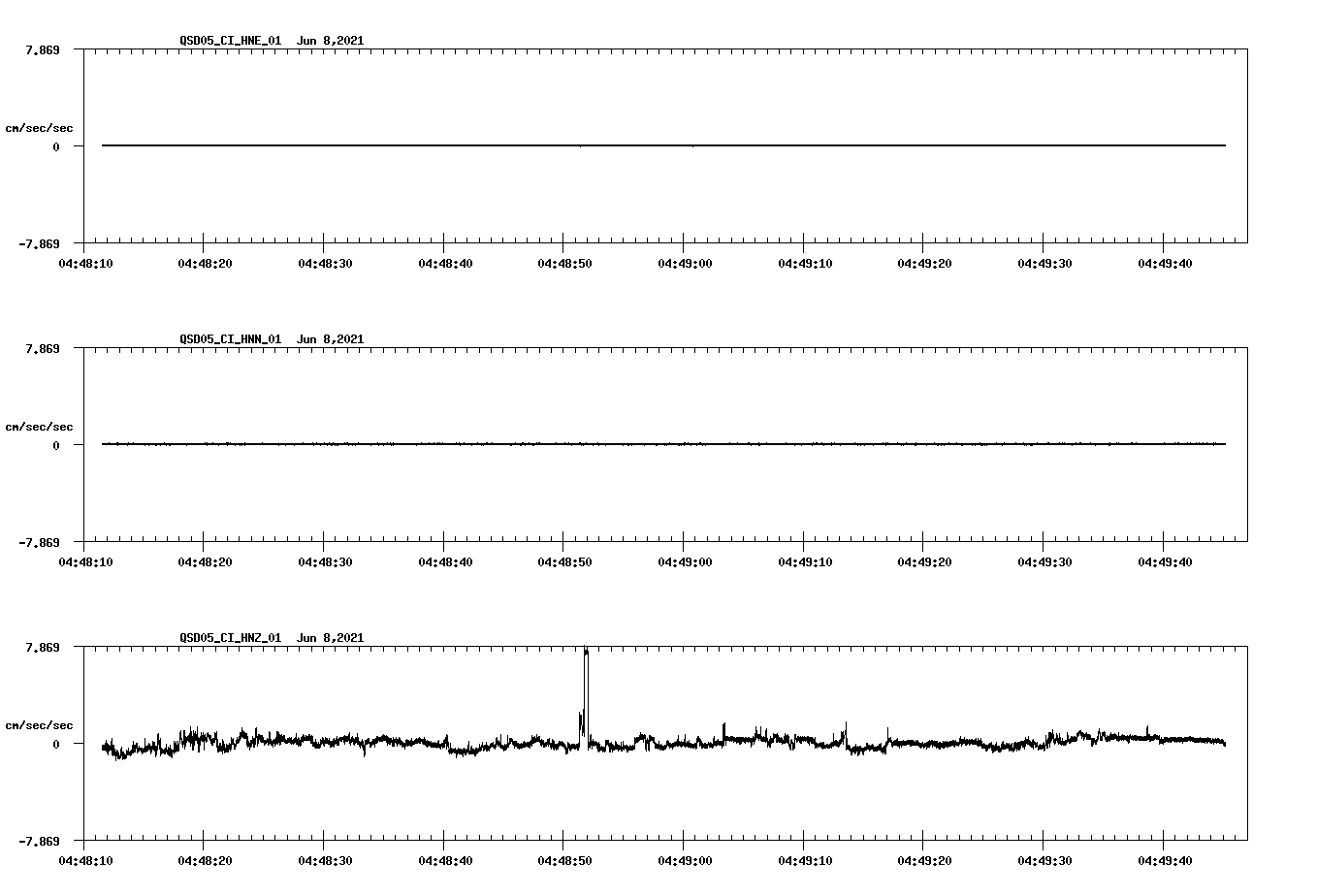The width and height of the screenshot is (1317, 896).
Task: Click the -7.869 label on the HNN plot
Action: pos(40,542)
